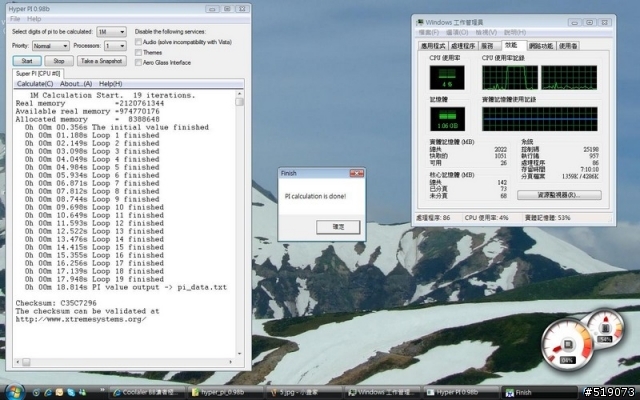
Task: Select the Super PI [CPU #0] tab
Action: [x=38, y=73]
